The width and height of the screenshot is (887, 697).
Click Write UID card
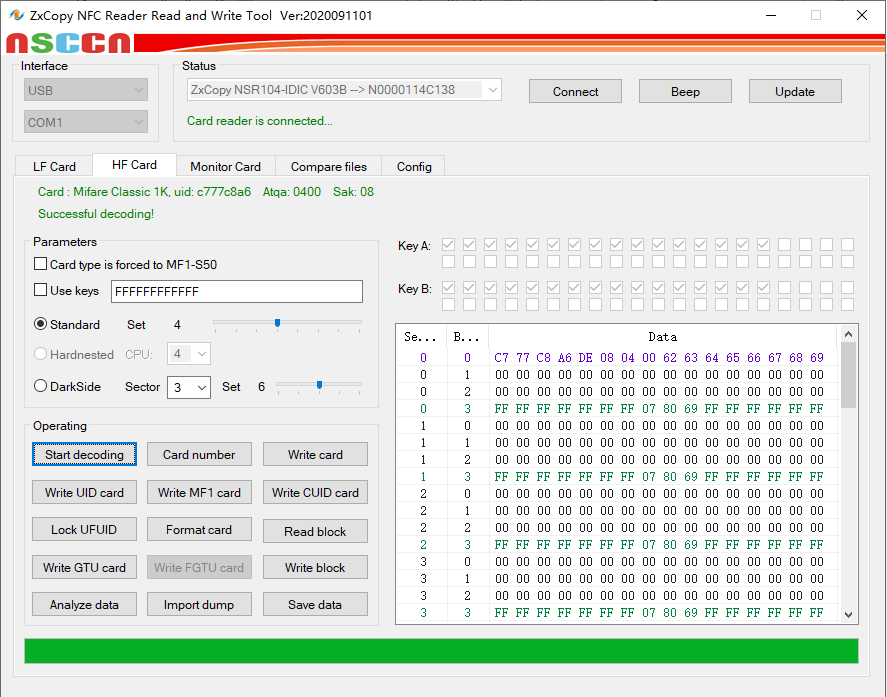point(84,492)
